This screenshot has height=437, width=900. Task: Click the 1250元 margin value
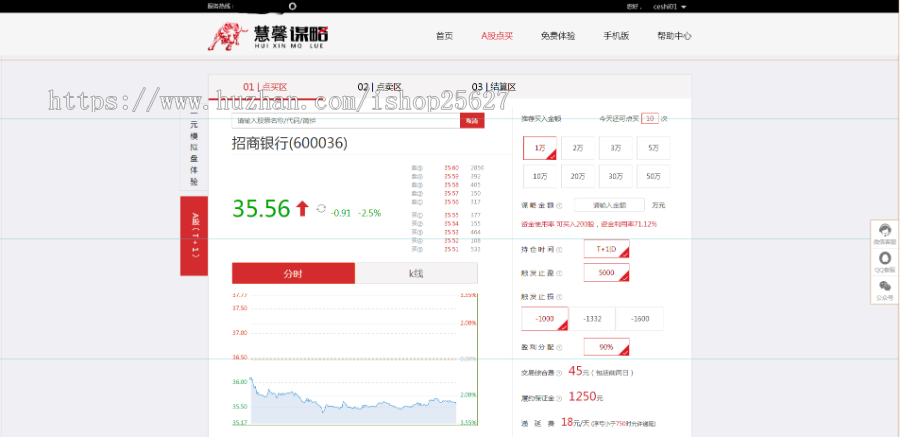pos(585,396)
